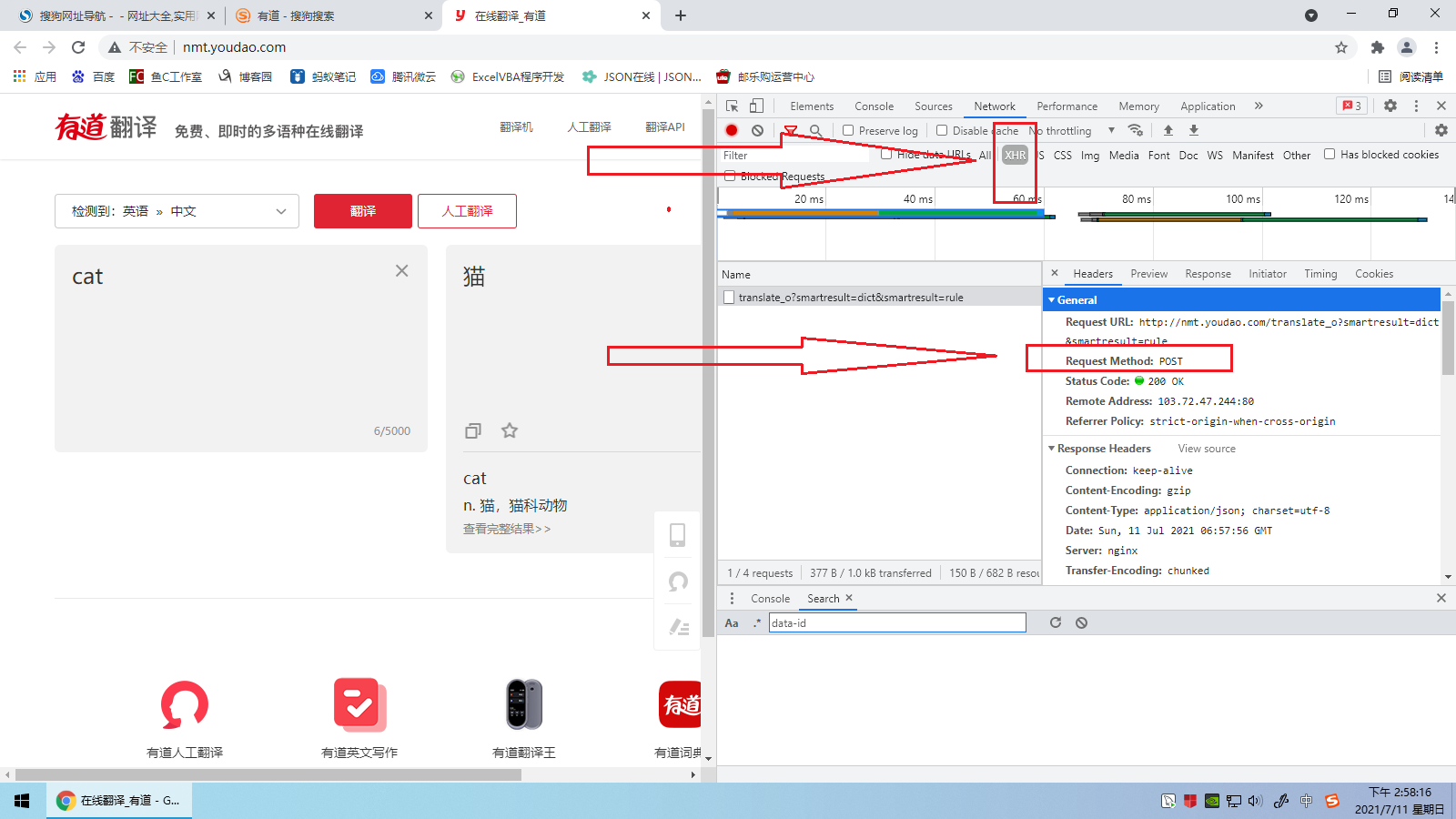The width and height of the screenshot is (1456, 819).
Task: Click View source in Response Headers
Action: [x=1207, y=449]
